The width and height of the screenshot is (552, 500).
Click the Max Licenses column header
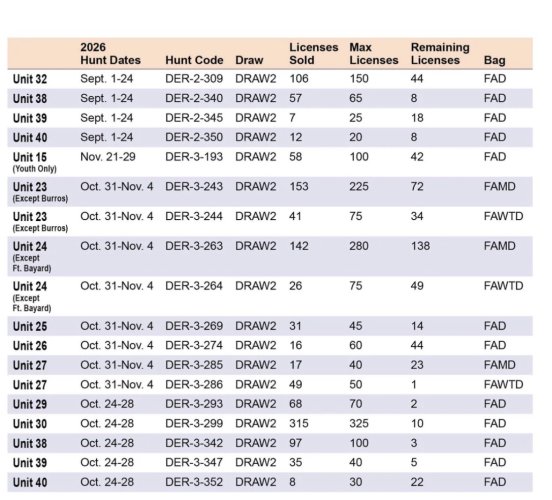click(374, 54)
